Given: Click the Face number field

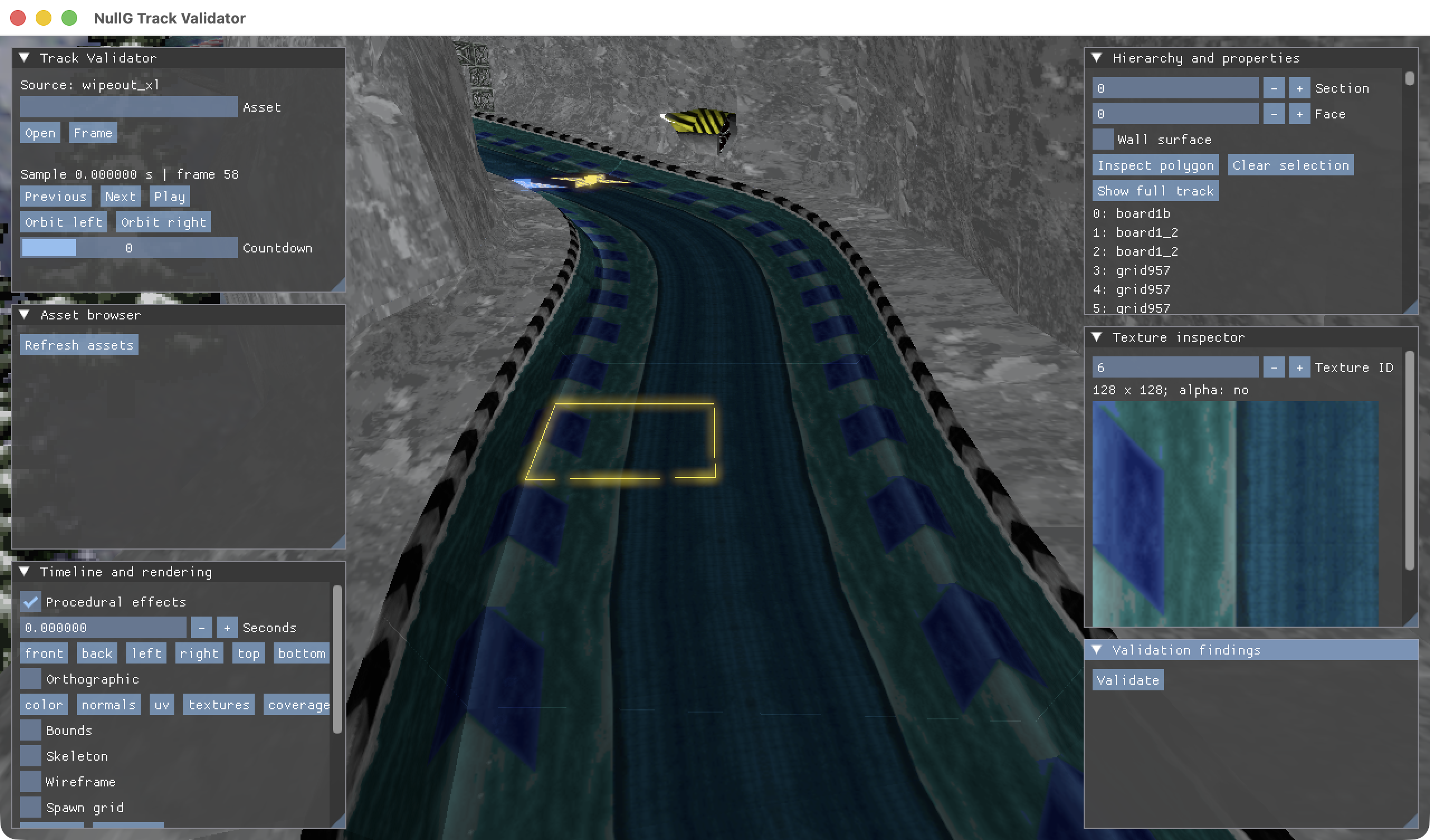Looking at the screenshot, I should coord(1175,114).
